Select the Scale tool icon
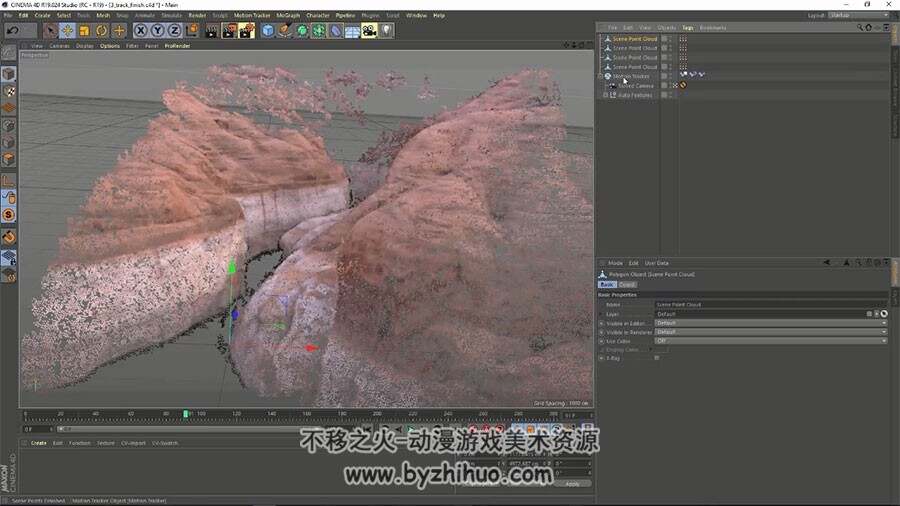 tap(84, 30)
